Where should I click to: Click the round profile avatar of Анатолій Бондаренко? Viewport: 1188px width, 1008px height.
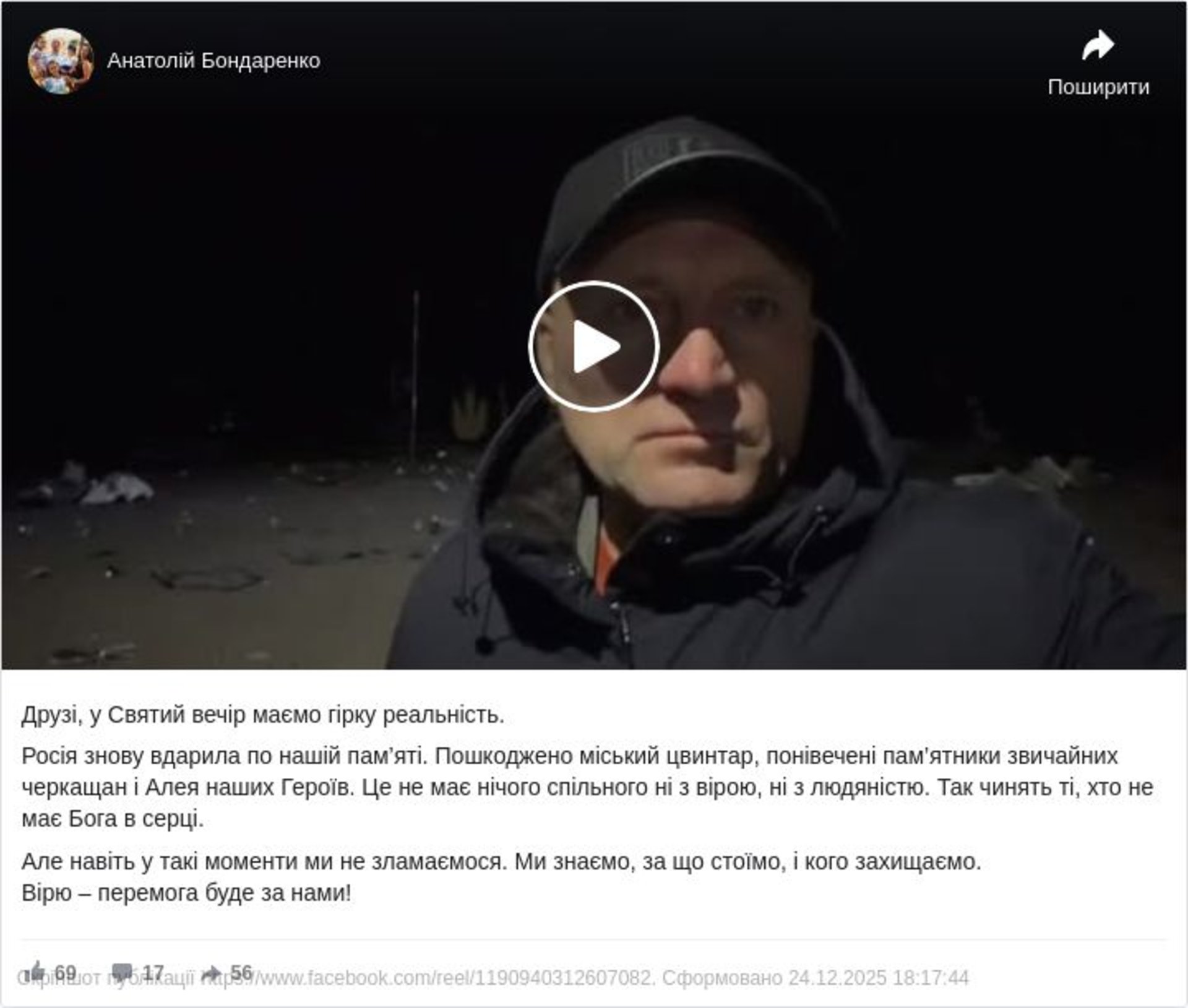tap(61, 61)
